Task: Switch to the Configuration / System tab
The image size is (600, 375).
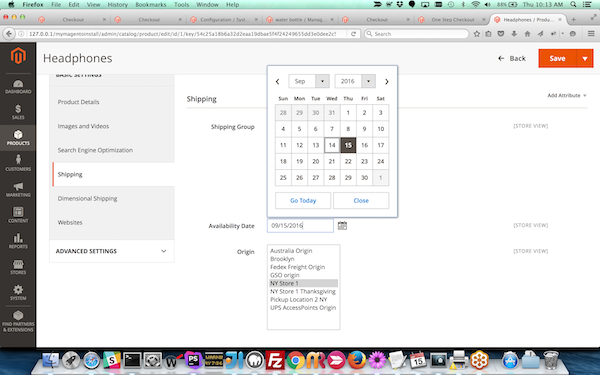Action: 224,20
